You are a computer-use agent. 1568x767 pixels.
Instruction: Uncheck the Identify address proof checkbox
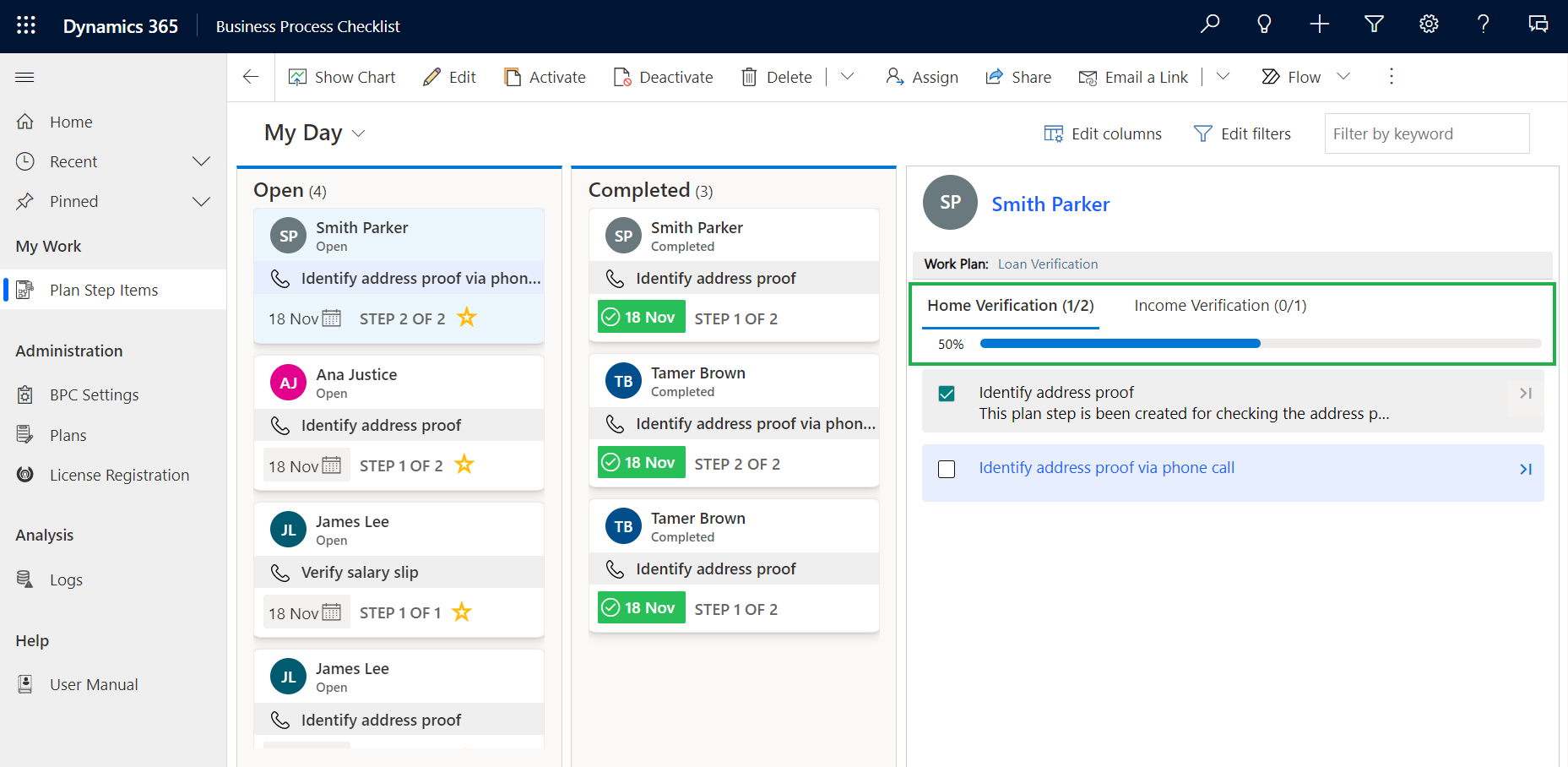(x=947, y=394)
